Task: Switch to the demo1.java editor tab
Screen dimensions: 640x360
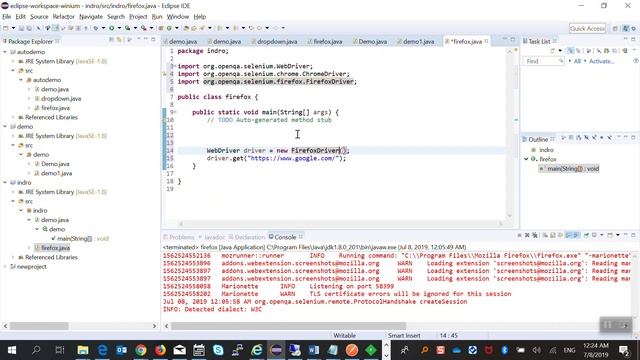Action: [416, 42]
